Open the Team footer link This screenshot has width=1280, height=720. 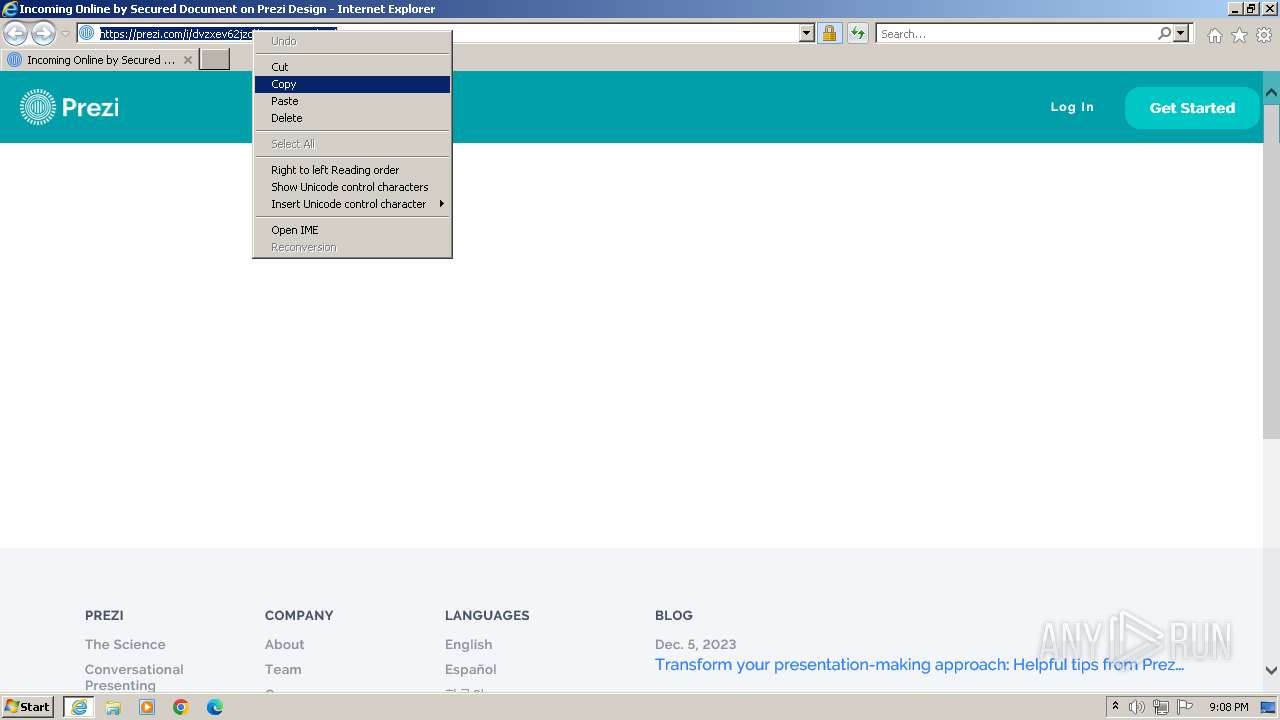coord(283,670)
